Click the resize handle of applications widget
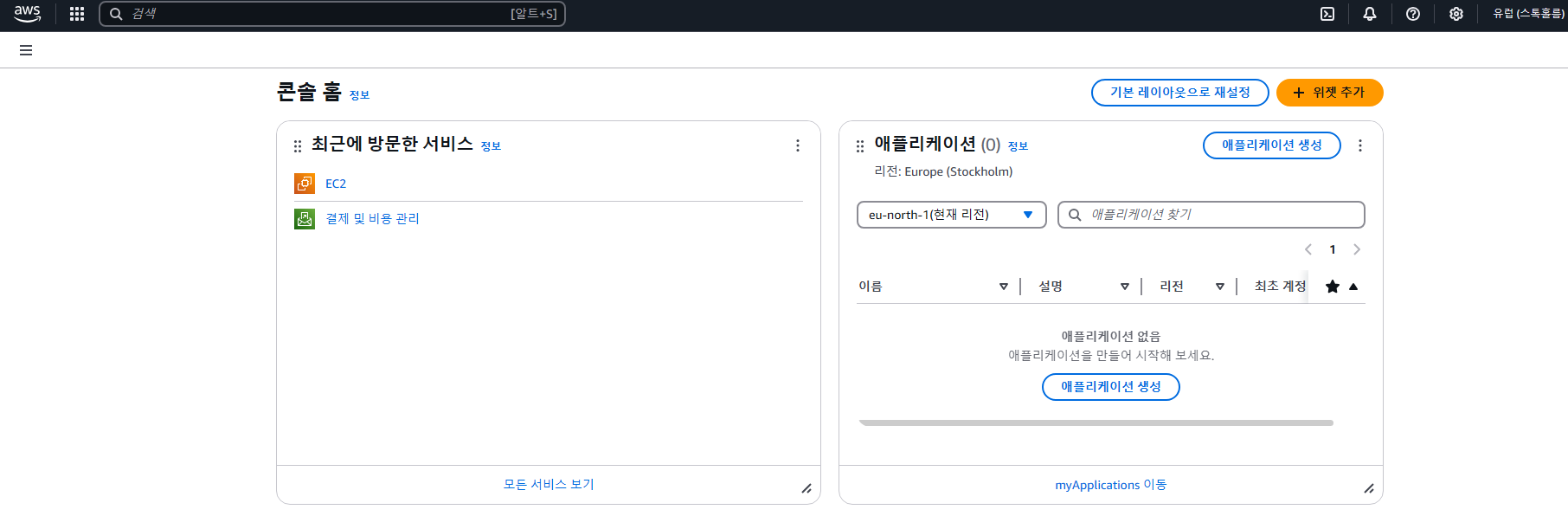 pyautogui.click(x=1369, y=488)
